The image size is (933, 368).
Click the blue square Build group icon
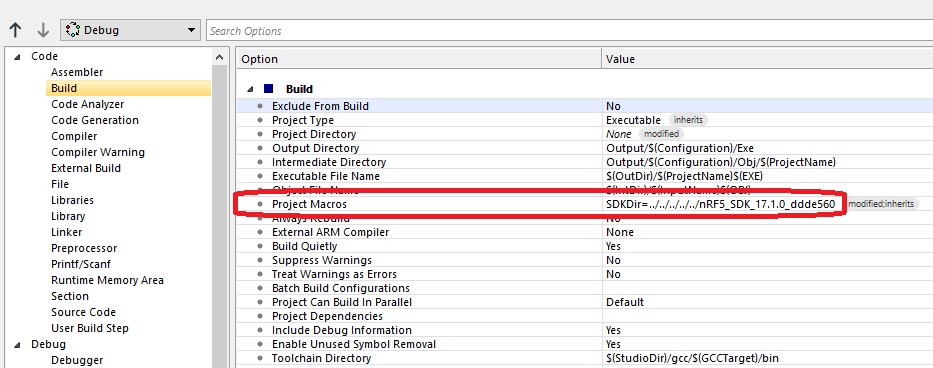pos(268,89)
